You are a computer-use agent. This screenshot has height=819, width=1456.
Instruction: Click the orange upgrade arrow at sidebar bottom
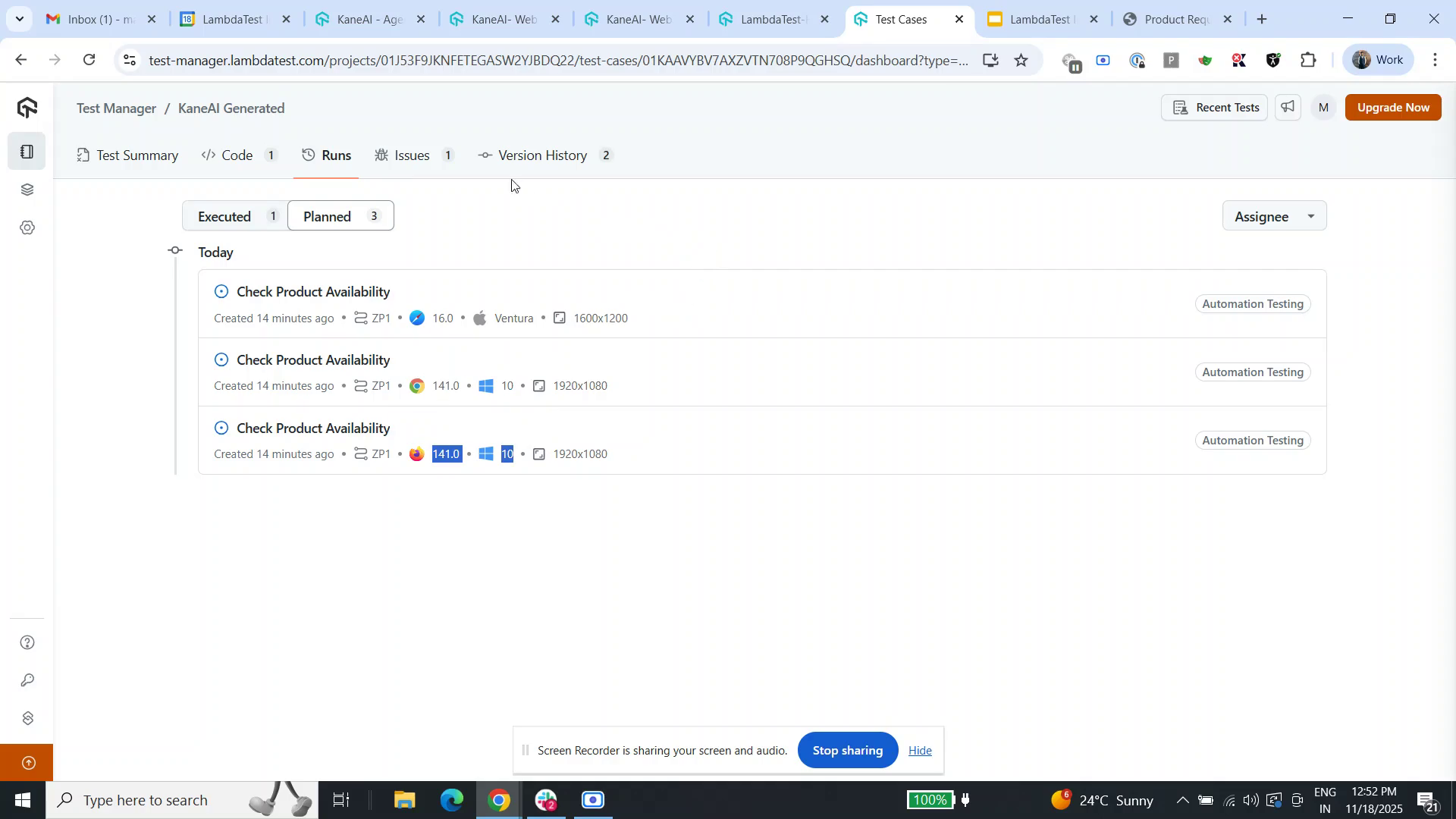point(27,762)
